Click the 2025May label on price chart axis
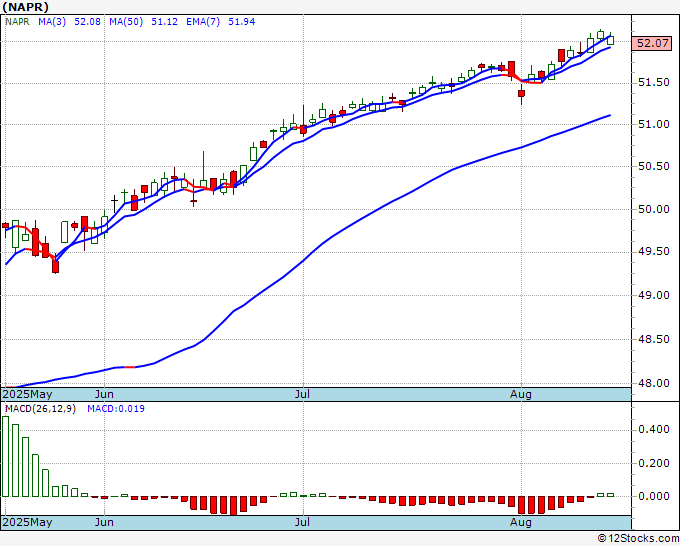The width and height of the screenshot is (680, 546). coord(27,394)
